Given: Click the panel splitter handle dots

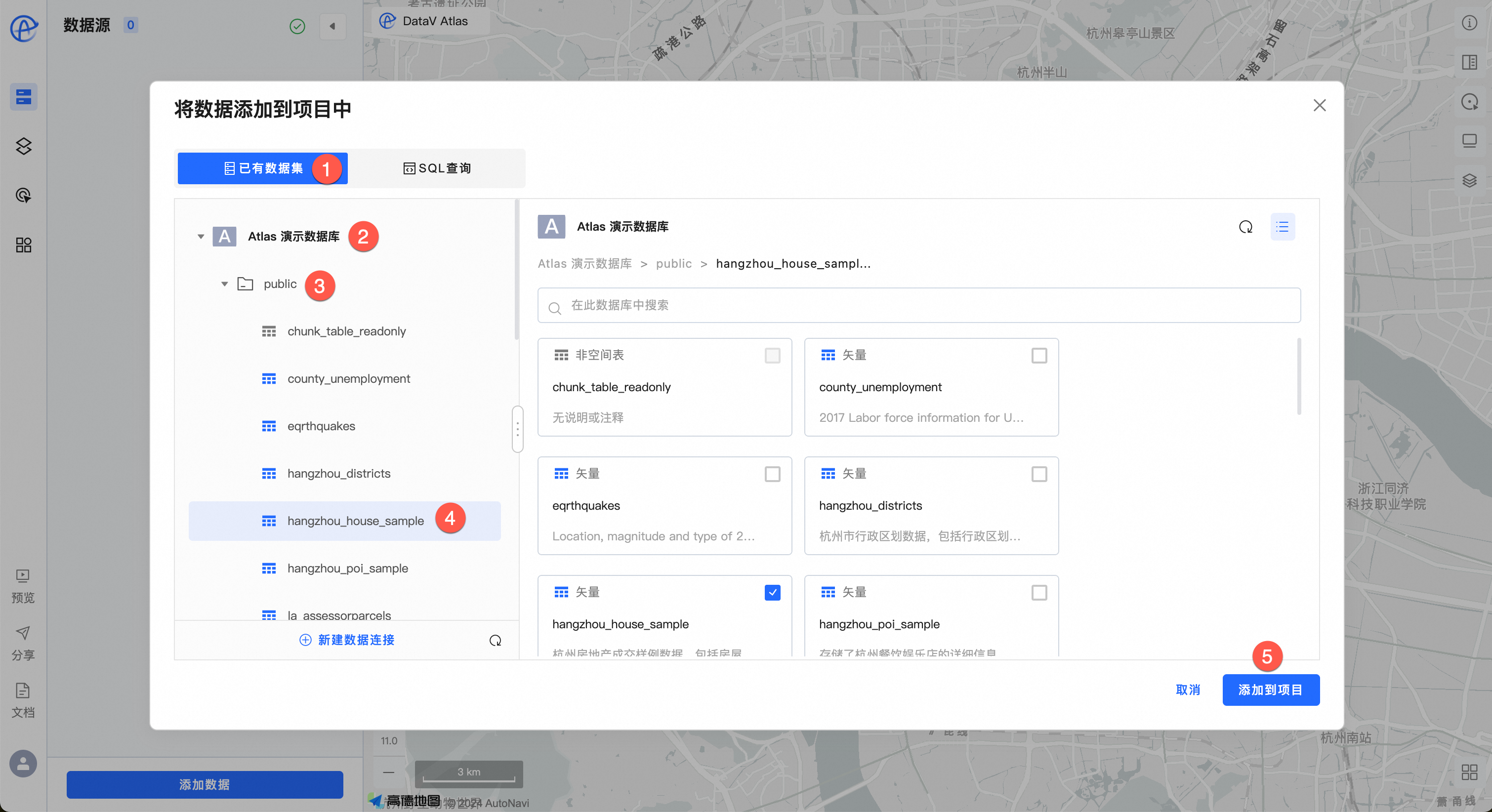Looking at the screenshot, I should pyautogui.click(x=517, y=429).
